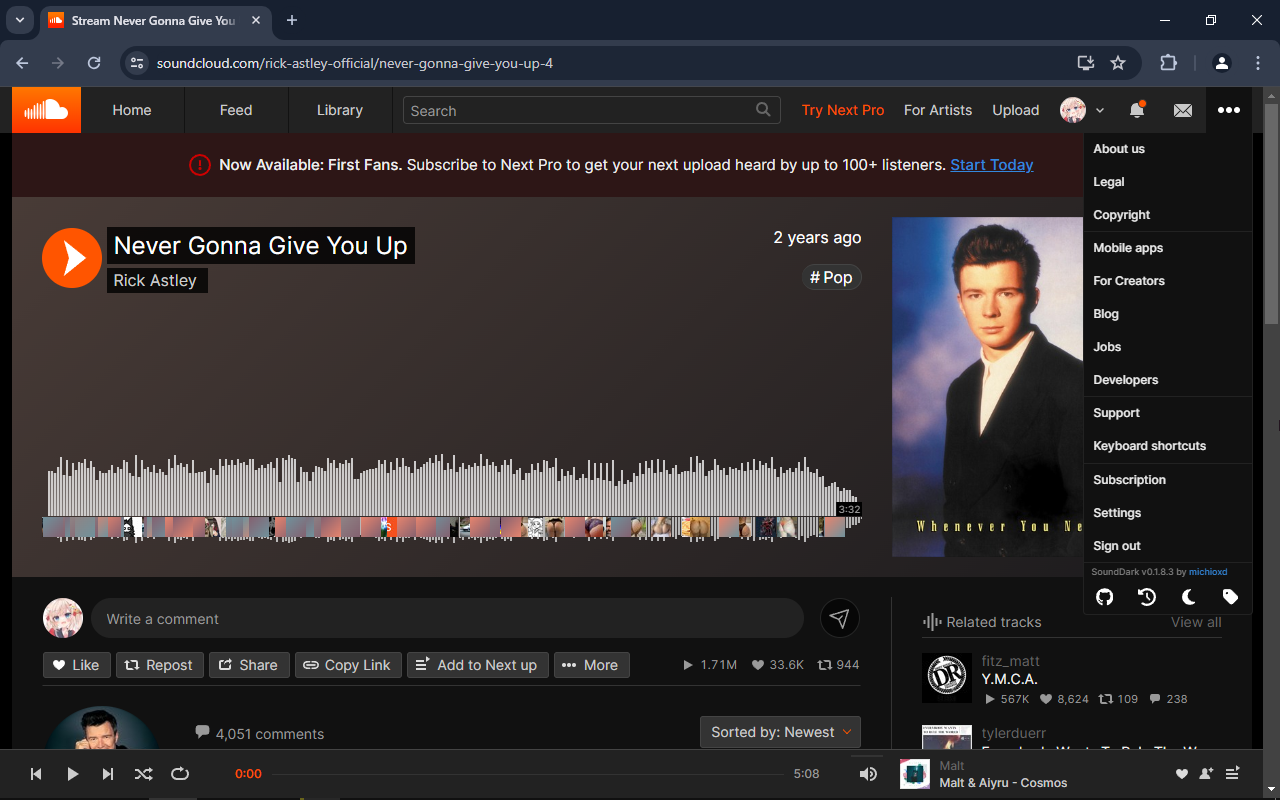This screenshot has height=800, width=1280.
Task: Send the comment with paper plane icon
Action: point(840,619)
